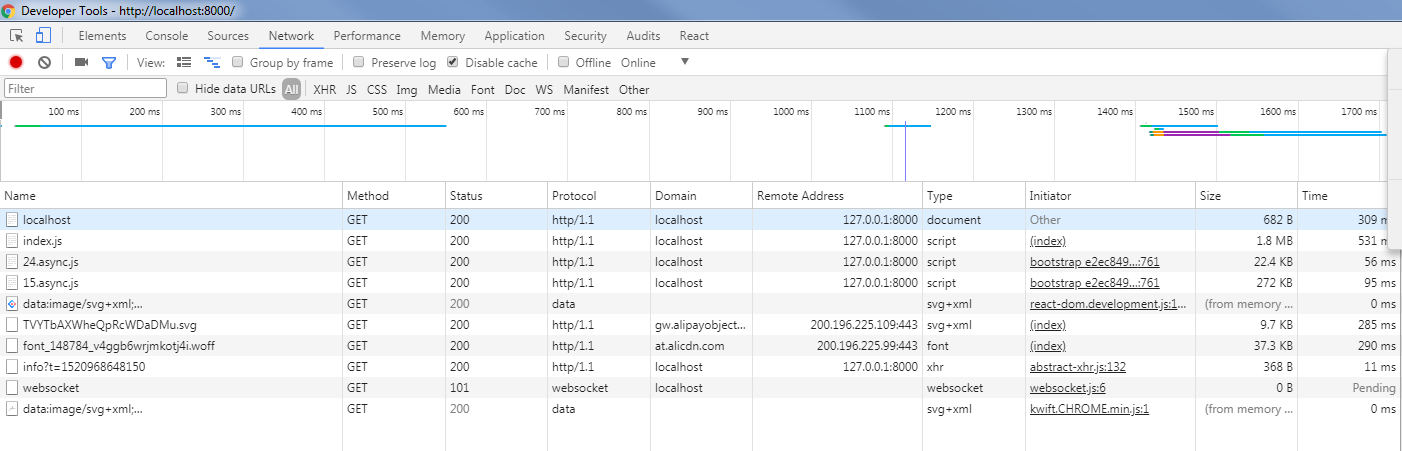
Task: Enable Group by frame checkbox
Action: [x=238, y=62]
